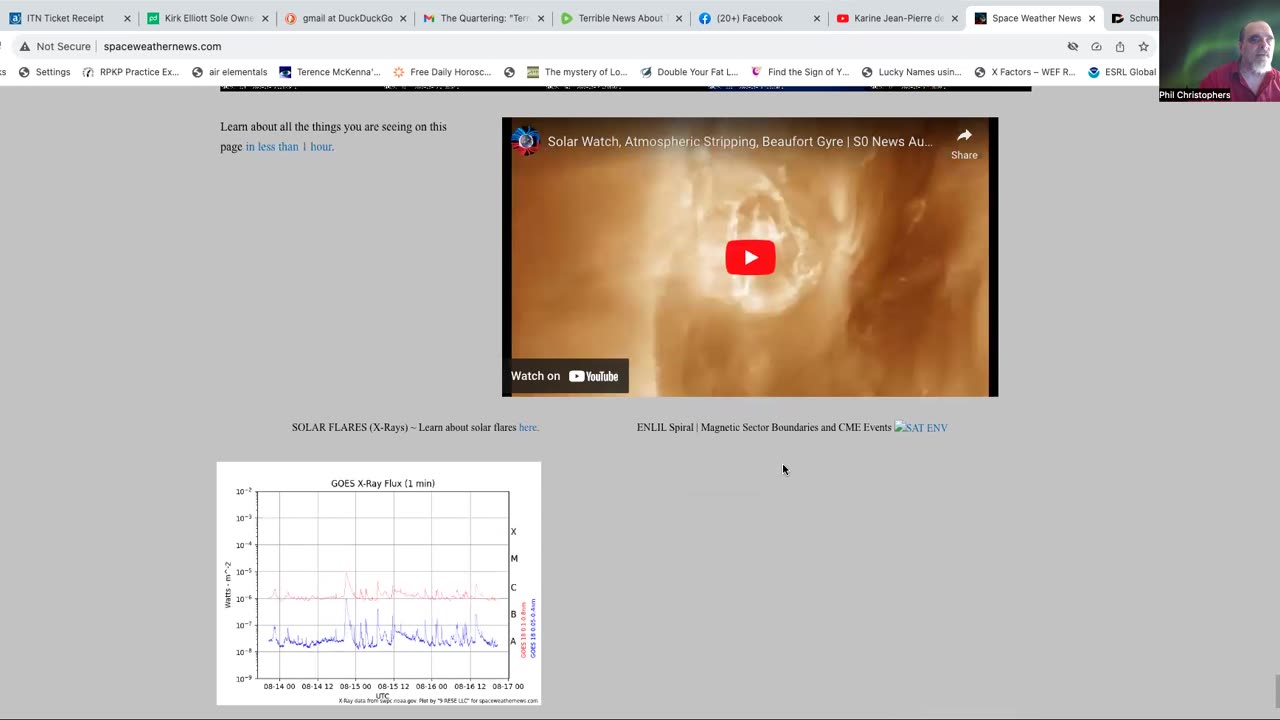
Task: Close the Facebook tab
Action: tap(816, 18)
